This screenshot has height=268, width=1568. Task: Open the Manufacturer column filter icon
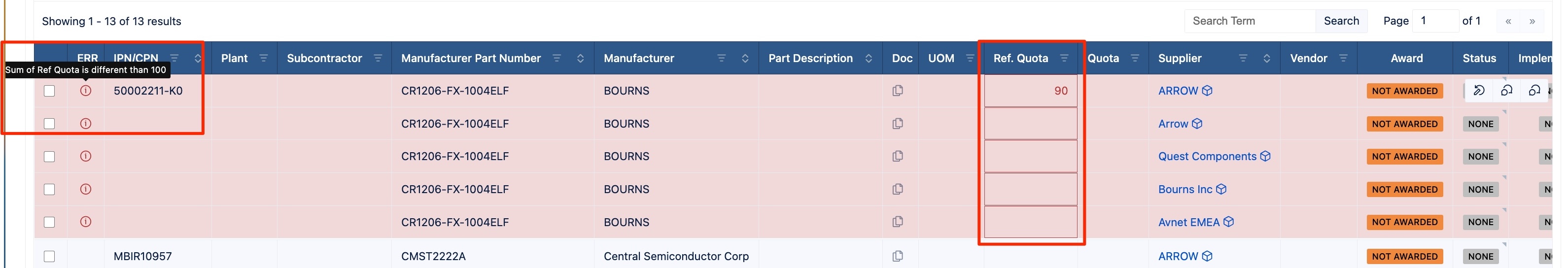click(x=721, y=58)
